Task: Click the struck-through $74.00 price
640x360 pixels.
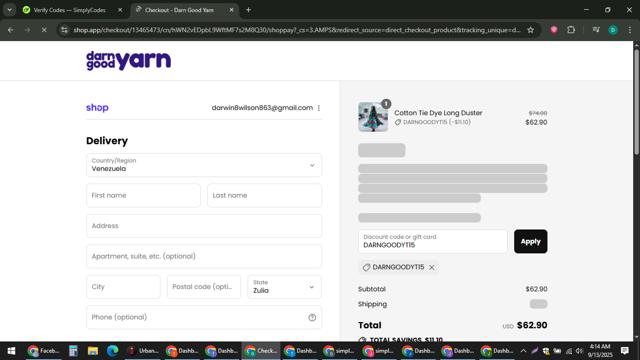Action: [x=538, y=113]
